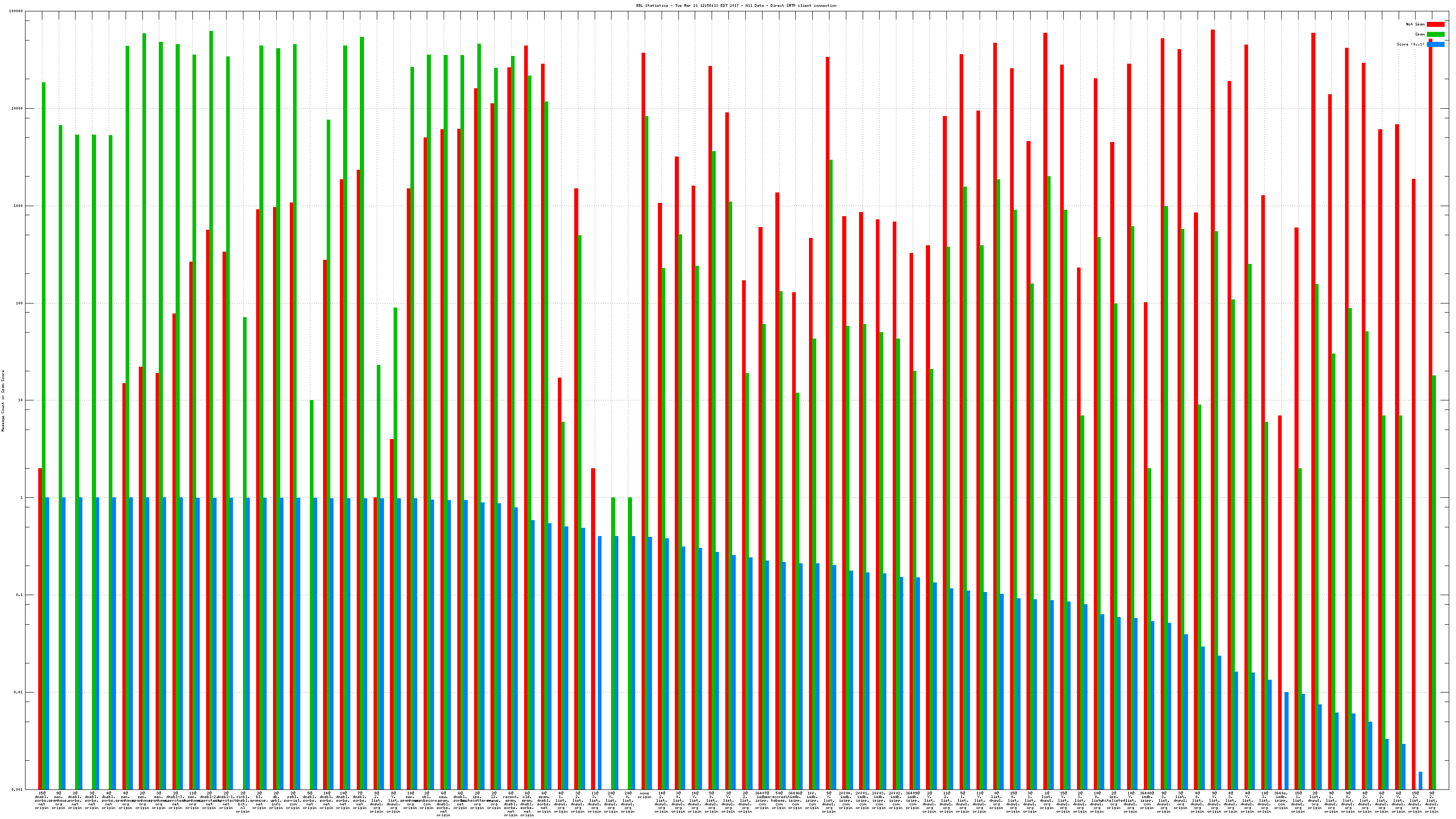Click the 10 y-axis tick label
This screenshot has height=819, width=1456.
point(20,400)
